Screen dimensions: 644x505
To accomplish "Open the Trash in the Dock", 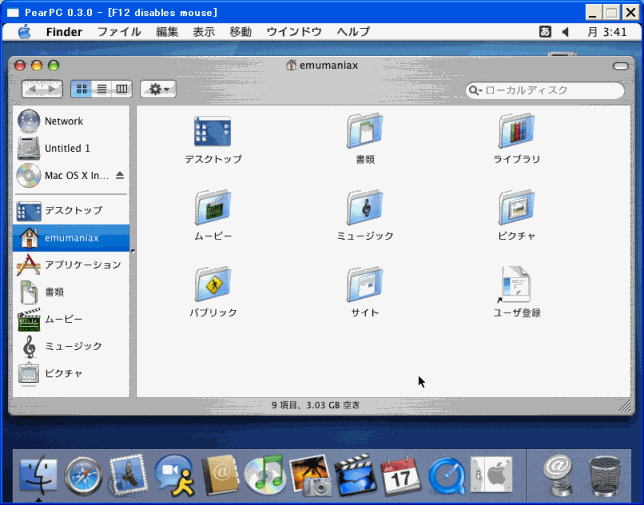I will click(x=603, y=474).
